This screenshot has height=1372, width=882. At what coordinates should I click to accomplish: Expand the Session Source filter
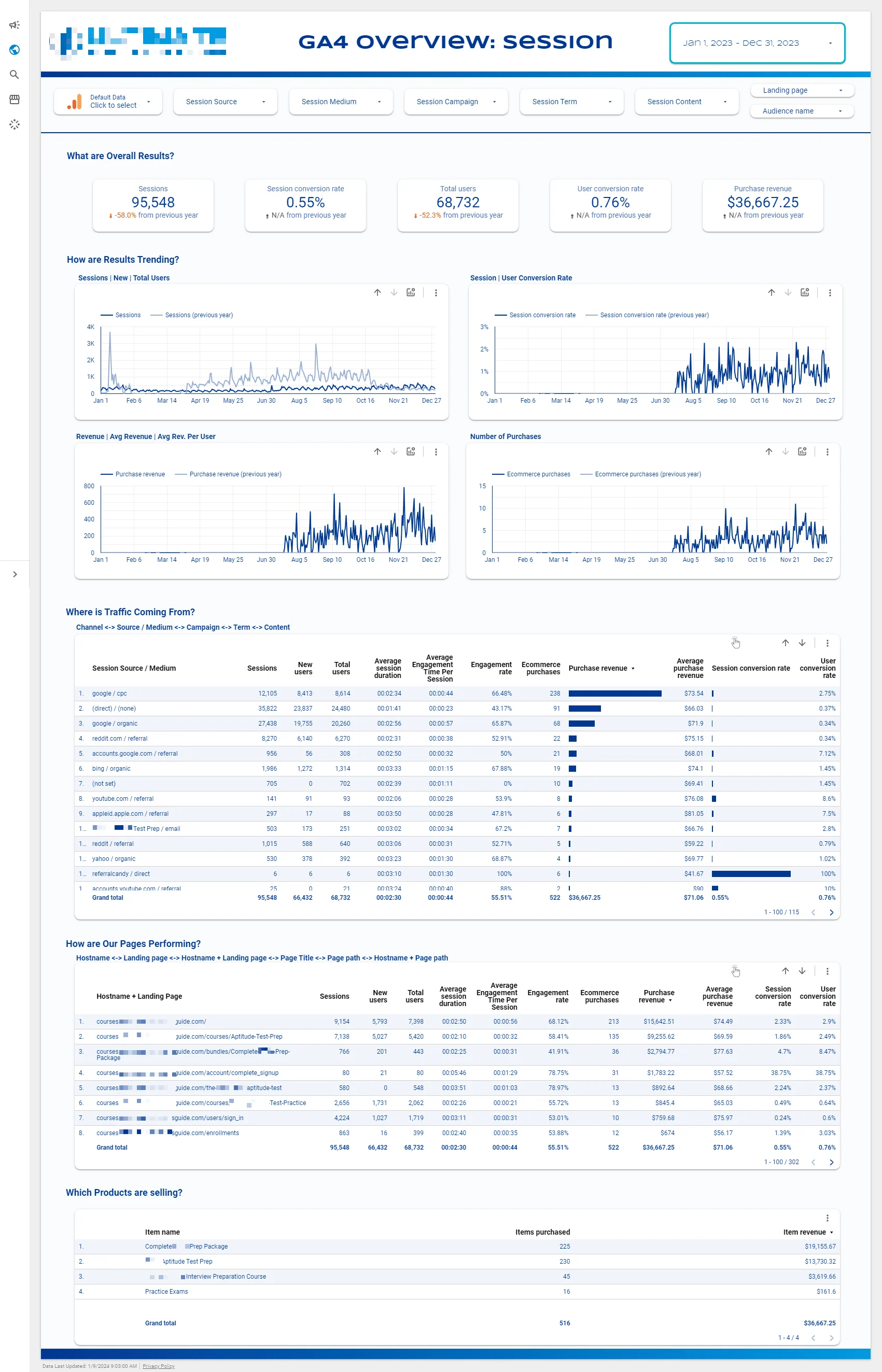(225, 101)
